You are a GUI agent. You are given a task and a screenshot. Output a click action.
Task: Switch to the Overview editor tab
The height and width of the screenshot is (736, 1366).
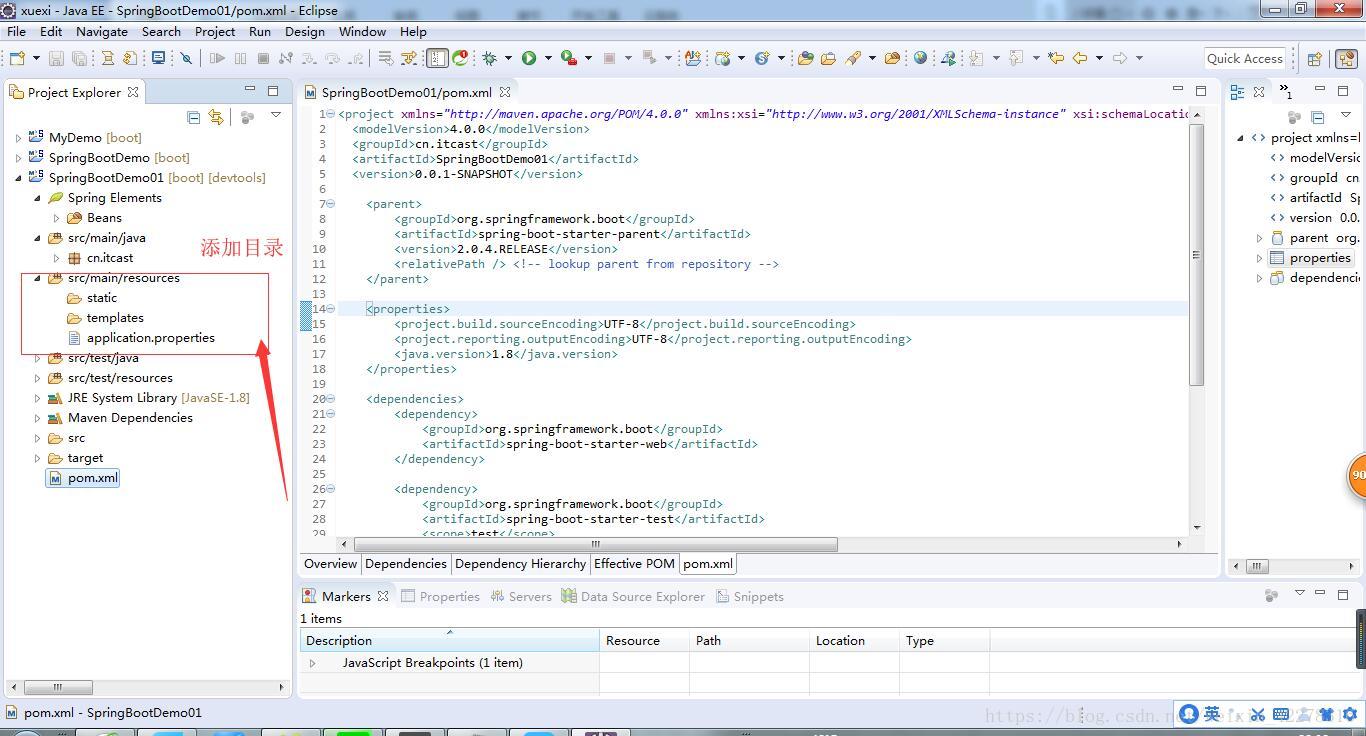click(x=330, y=564)
